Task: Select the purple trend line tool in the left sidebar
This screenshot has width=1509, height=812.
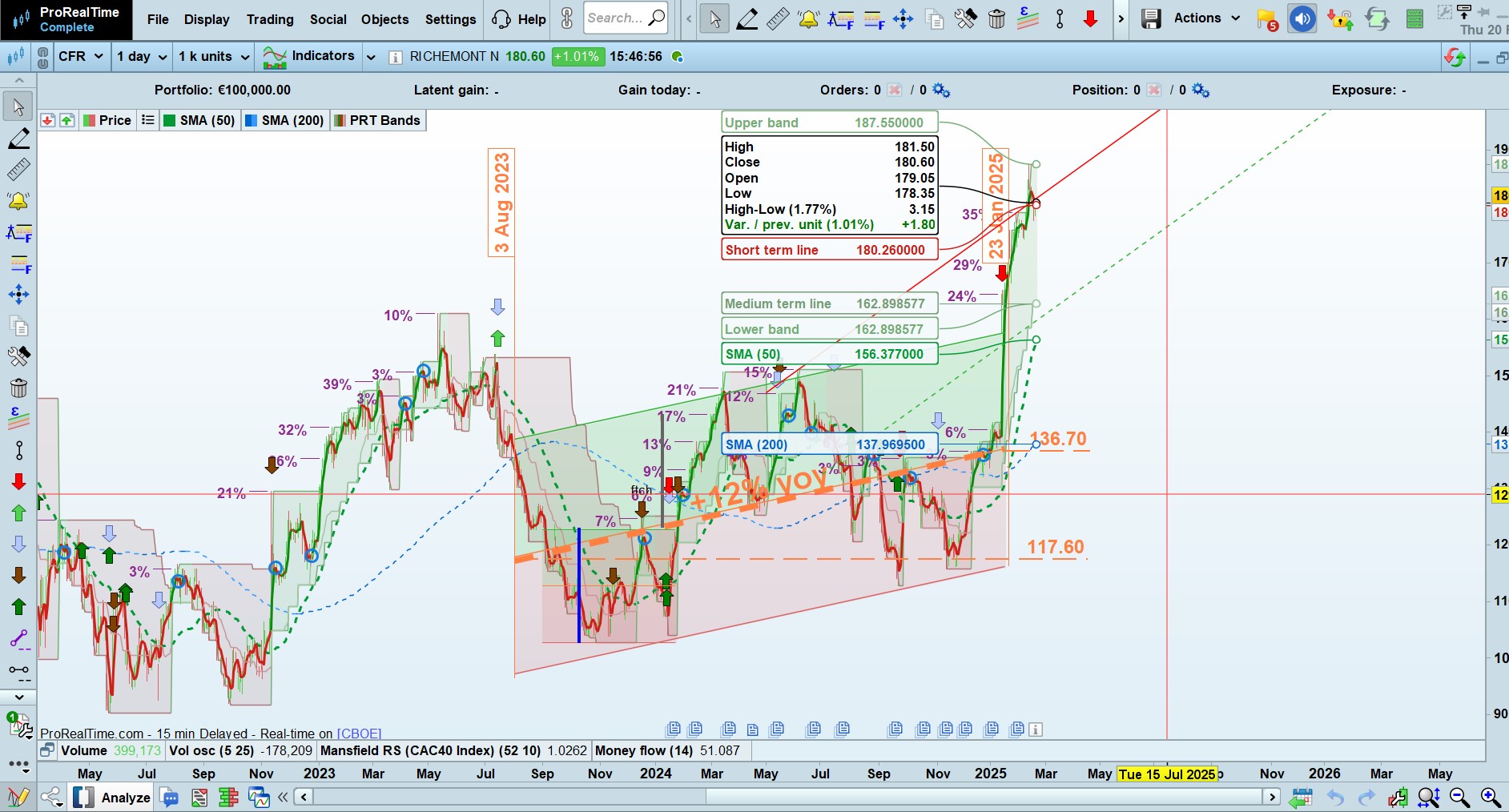Action: pos(18,637)
